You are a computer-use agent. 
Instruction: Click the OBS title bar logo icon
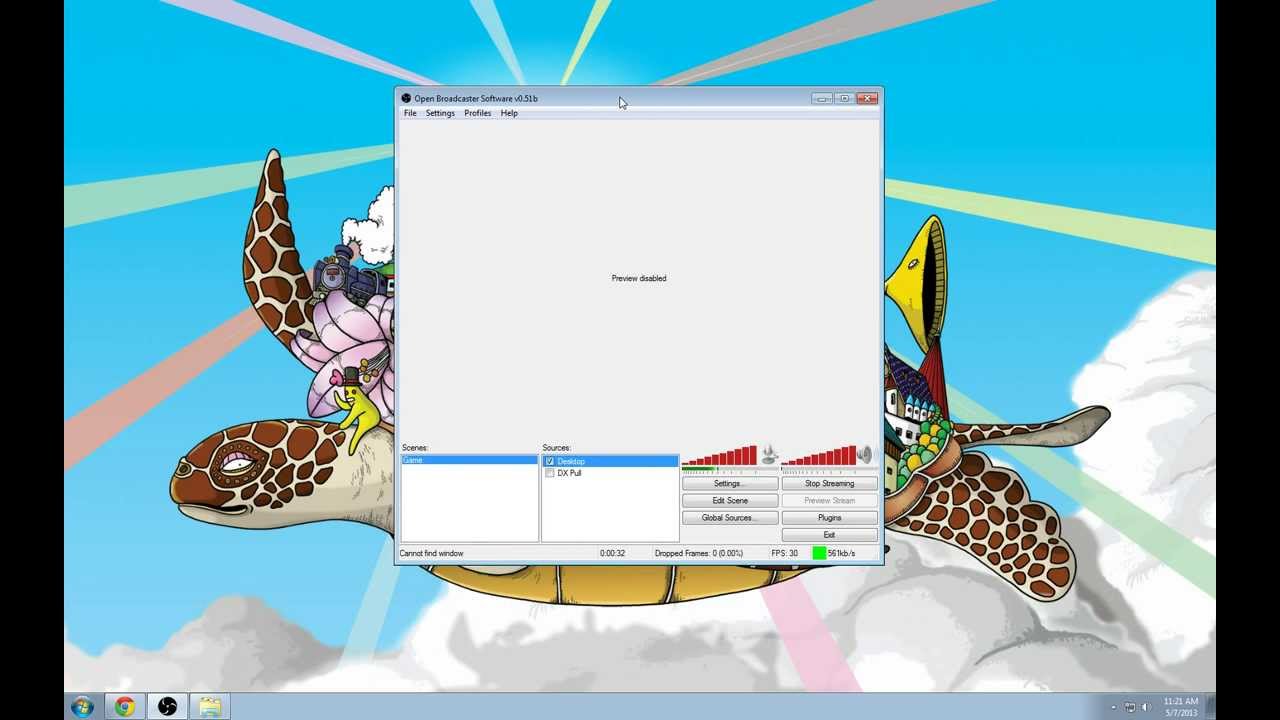point(406,98)
